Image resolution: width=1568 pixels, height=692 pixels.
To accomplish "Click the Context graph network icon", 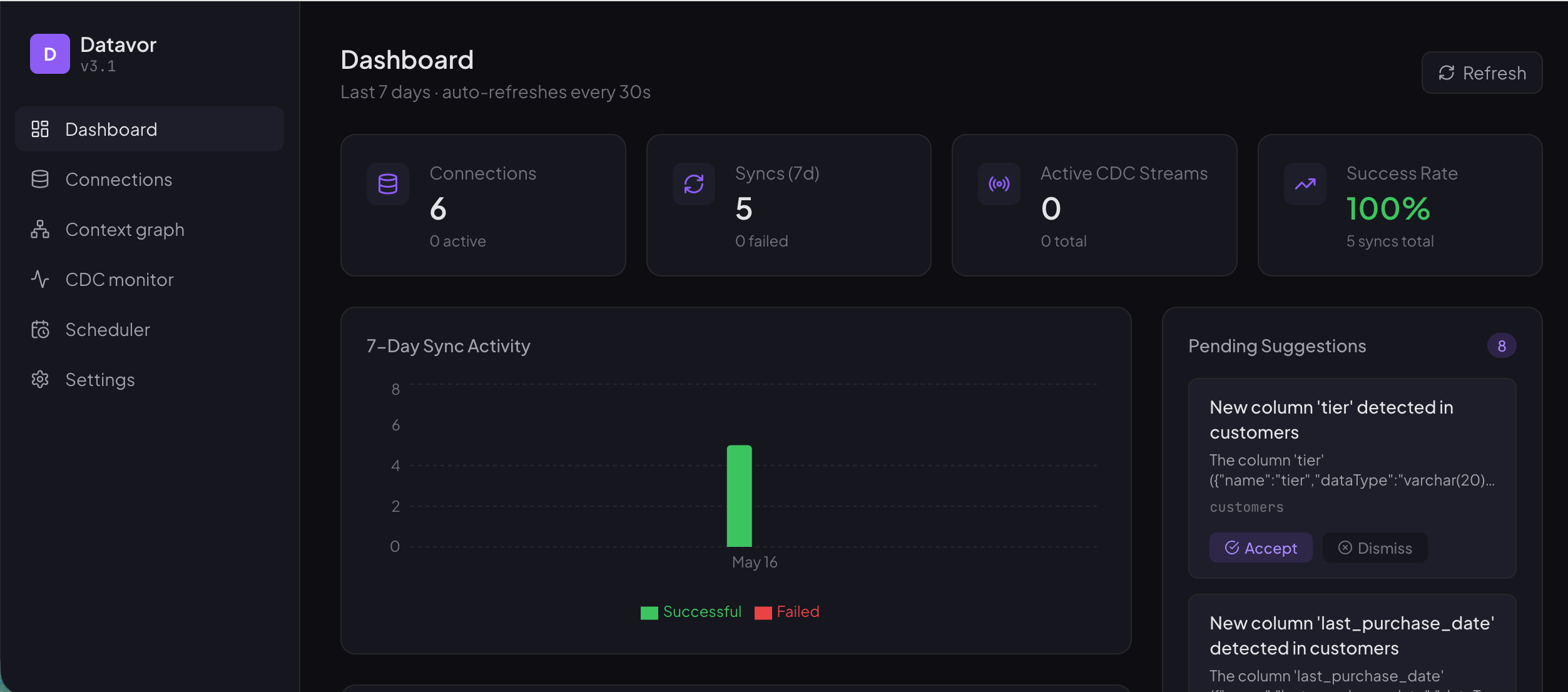I will pos(40,229).
